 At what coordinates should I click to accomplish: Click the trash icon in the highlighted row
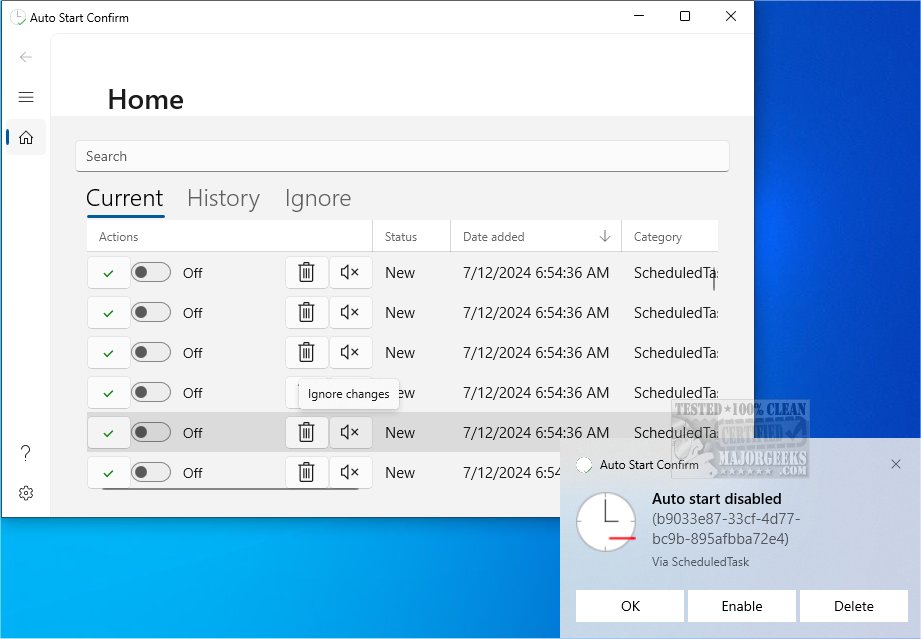tap(307, 433)
